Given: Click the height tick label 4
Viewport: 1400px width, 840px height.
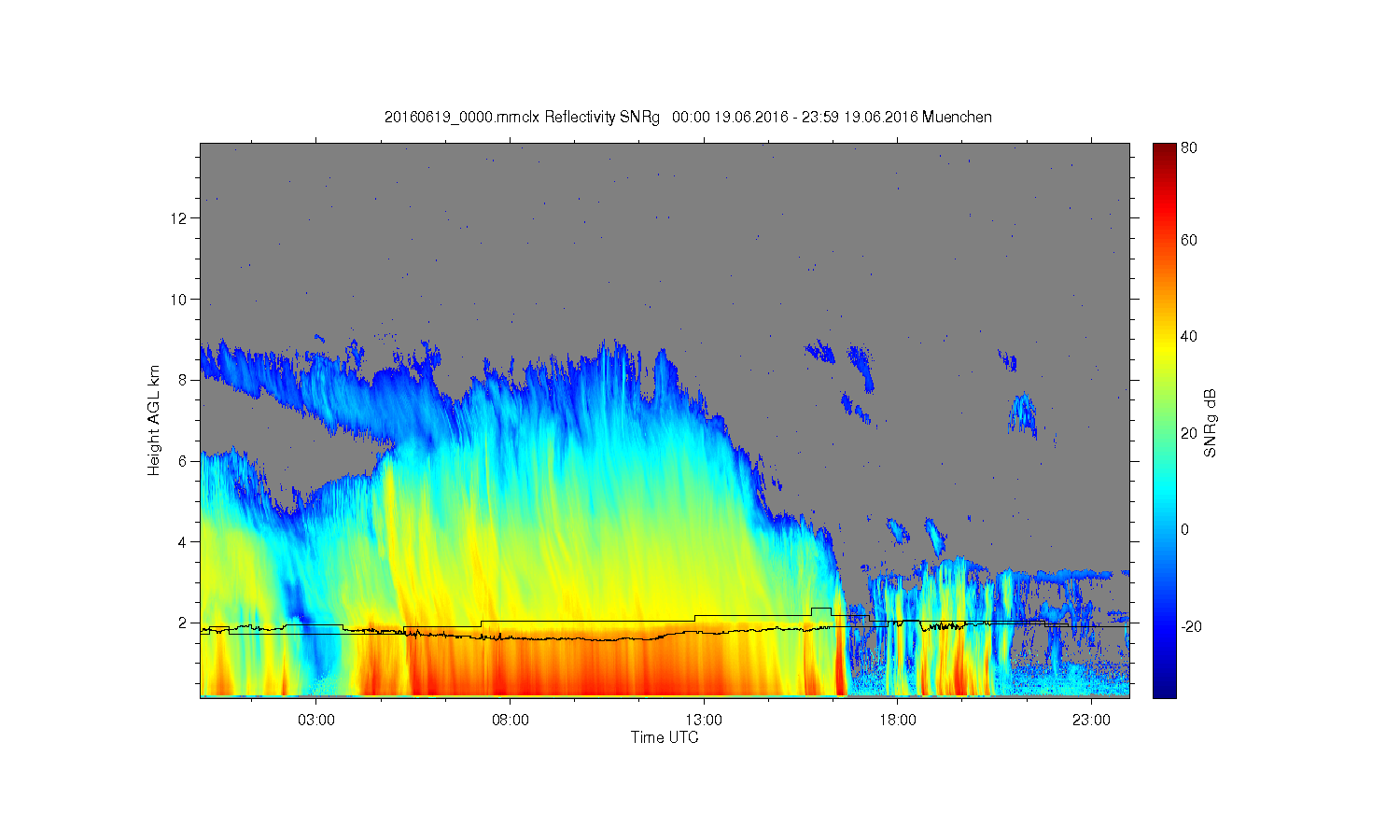Looking at the screenshot, I should tap(183, 541).
